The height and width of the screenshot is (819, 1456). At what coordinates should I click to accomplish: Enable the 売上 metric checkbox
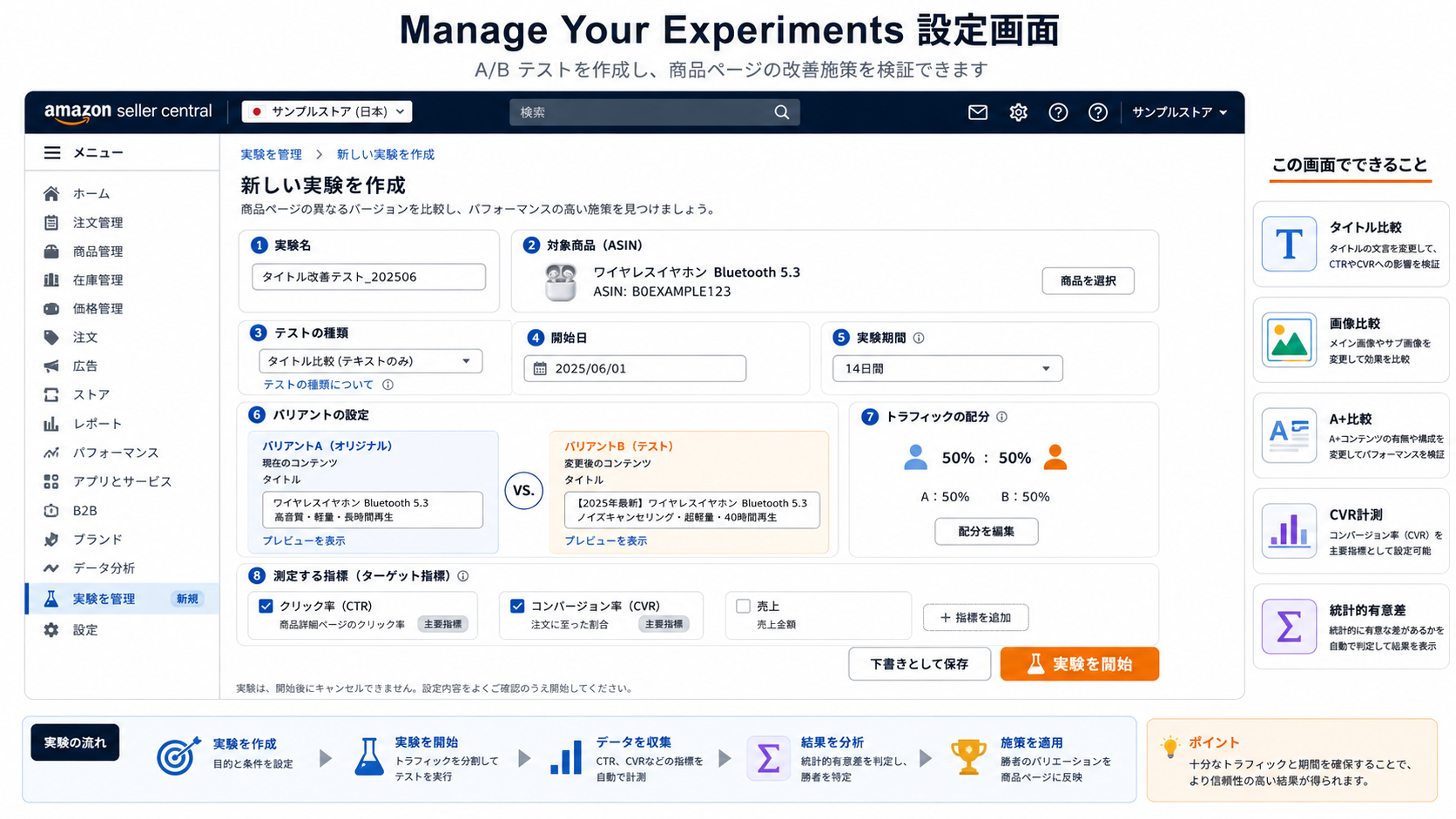click(x=743, y=606)
